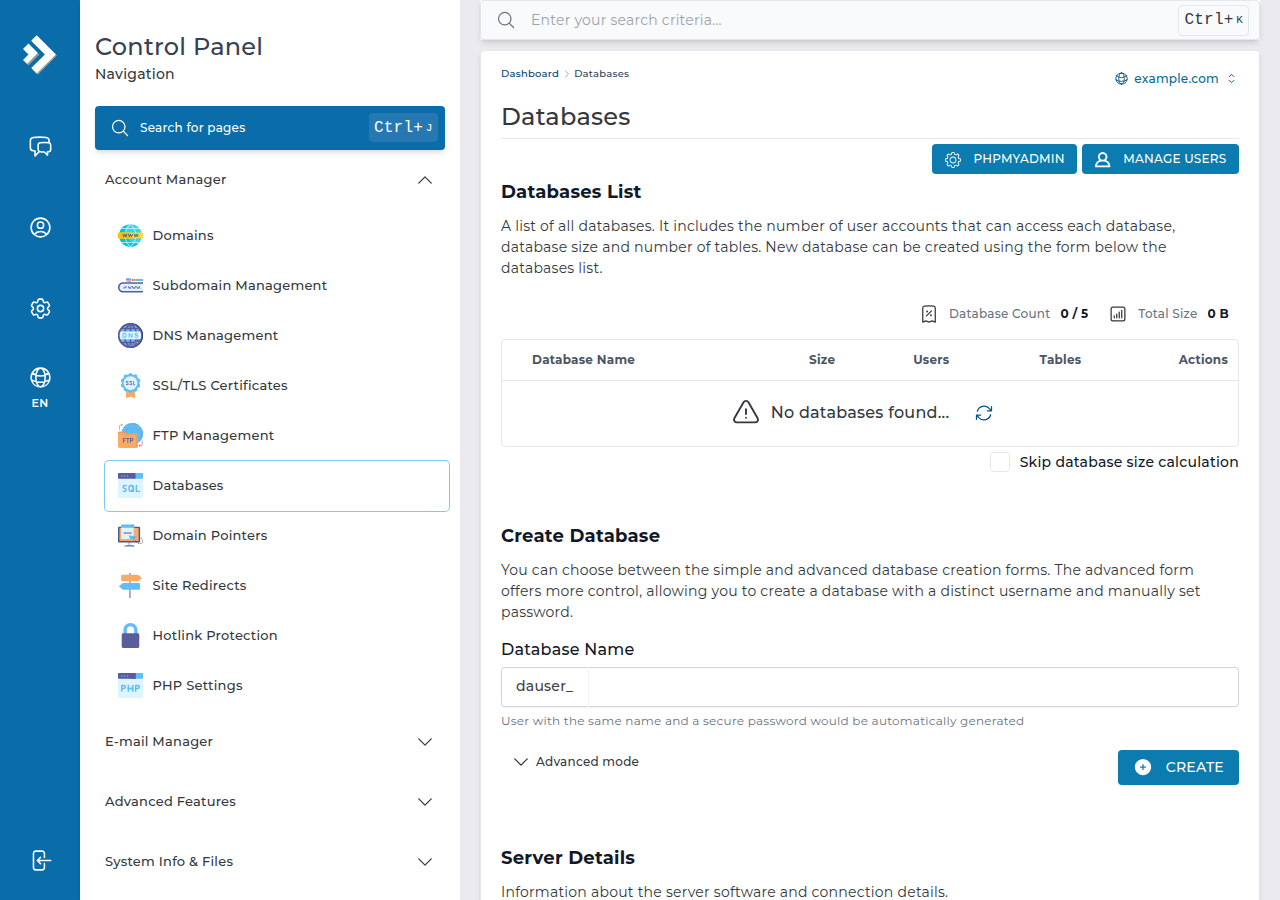Screen dimensions: 1280x900
Task: Click the Hotlink Protection padlock icon
Action: pos(130,636)
